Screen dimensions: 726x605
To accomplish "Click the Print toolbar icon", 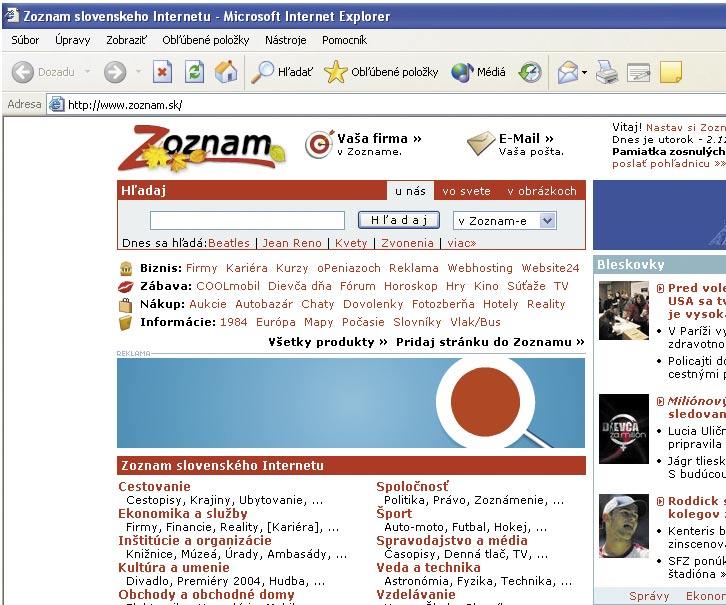I will [607, 72].
